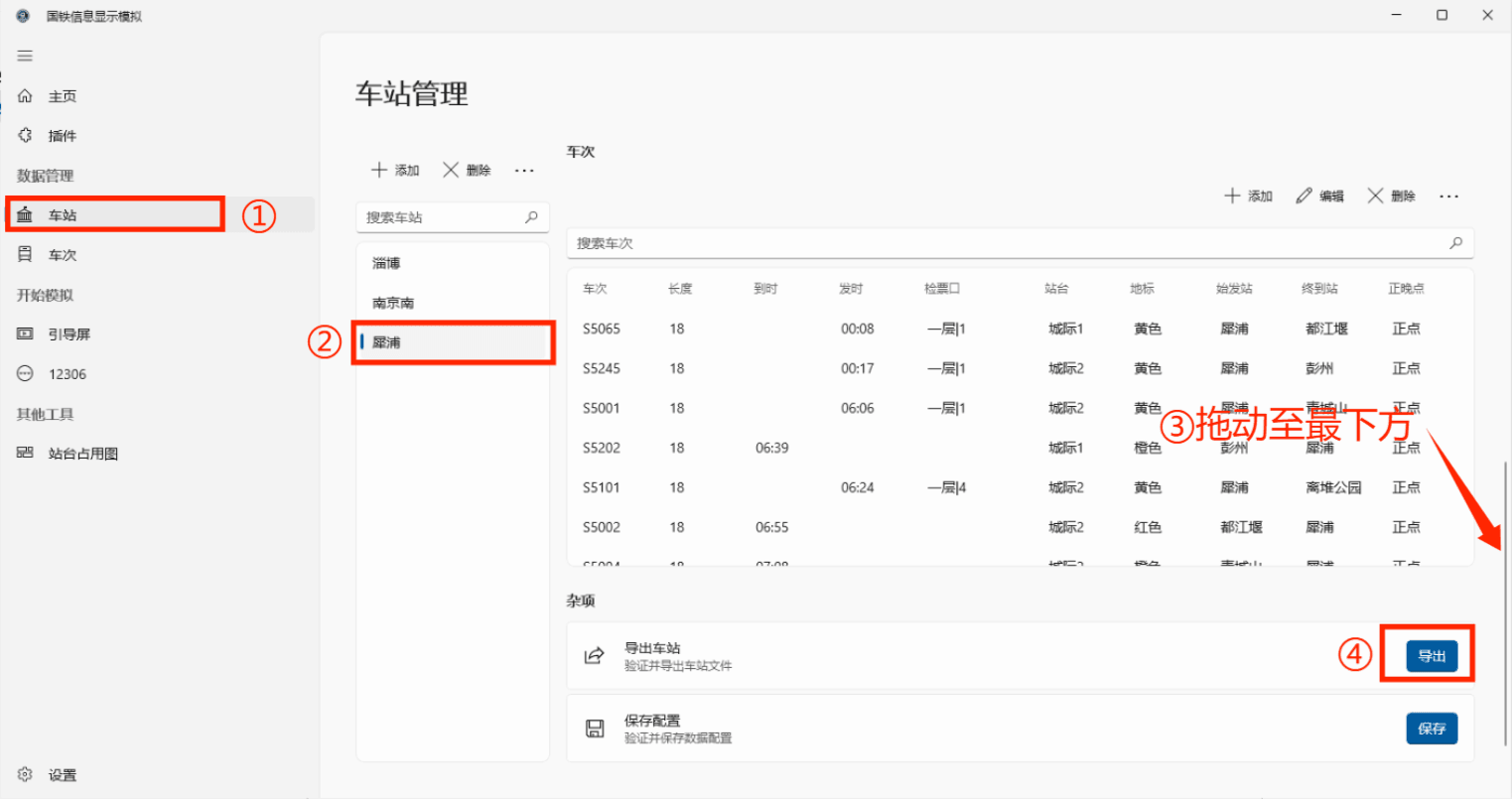Click 删除 above the station list
The image size is (1512, 799).
coord(467,171)
